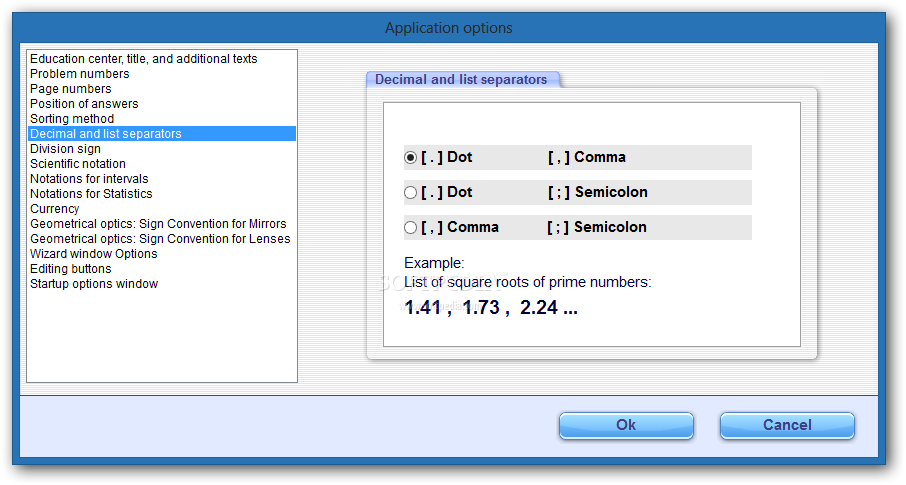Dismiss dialog using the Cancel button

coord(787,425)
